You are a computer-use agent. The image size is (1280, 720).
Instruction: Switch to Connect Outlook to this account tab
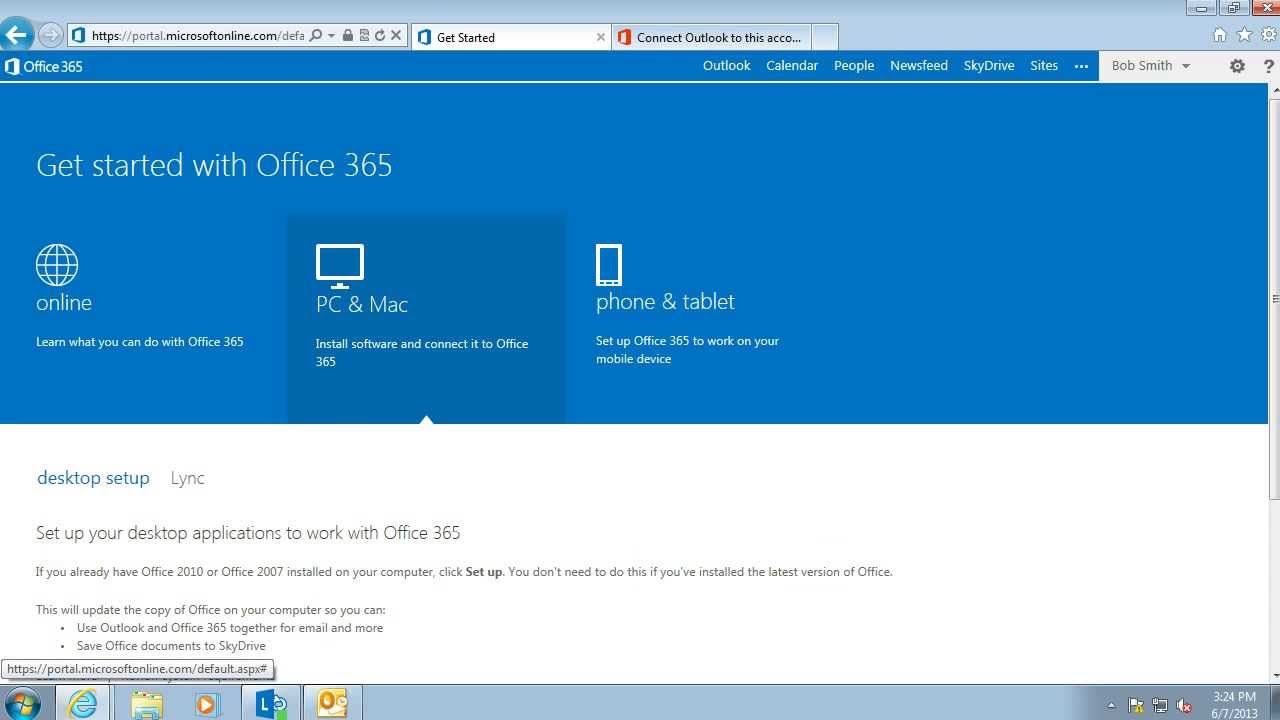(x=711, y=37)
